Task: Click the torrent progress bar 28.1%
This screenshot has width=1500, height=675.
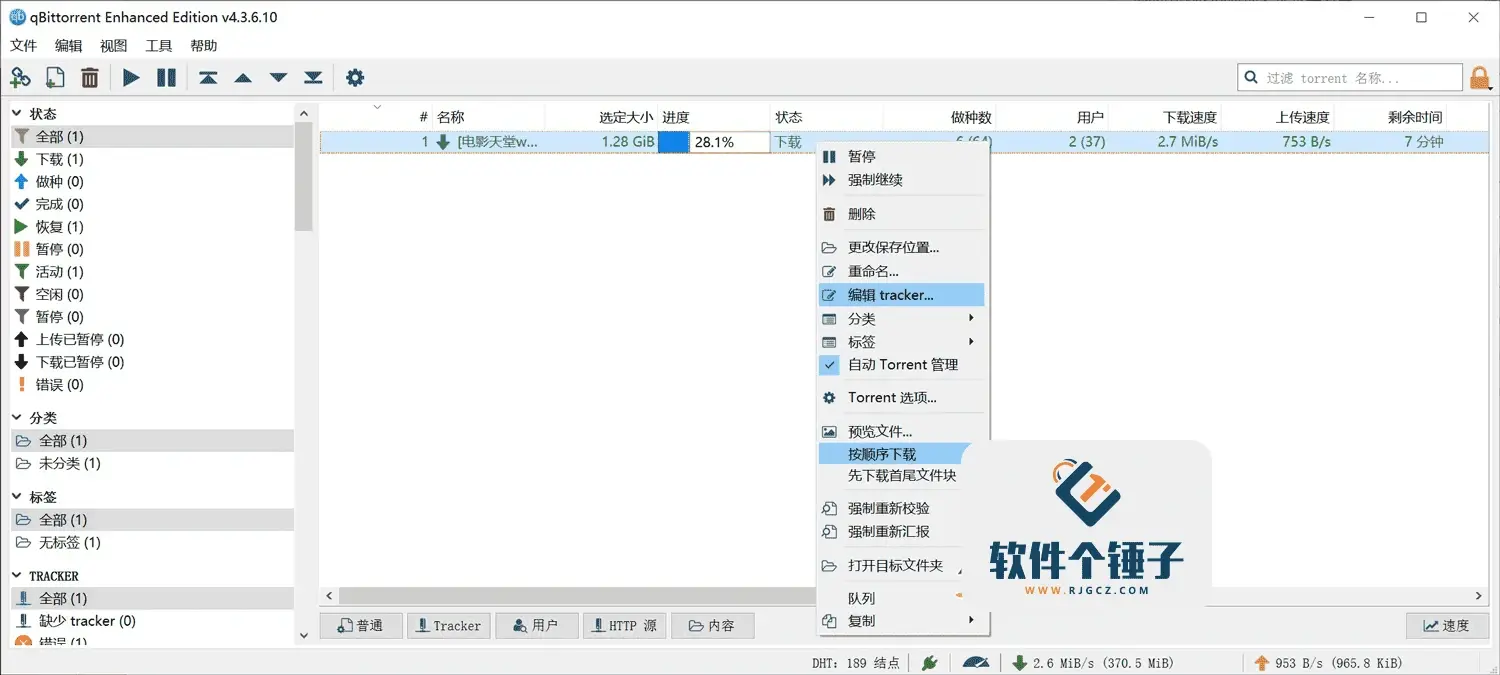Action: [x=714, y=142]
